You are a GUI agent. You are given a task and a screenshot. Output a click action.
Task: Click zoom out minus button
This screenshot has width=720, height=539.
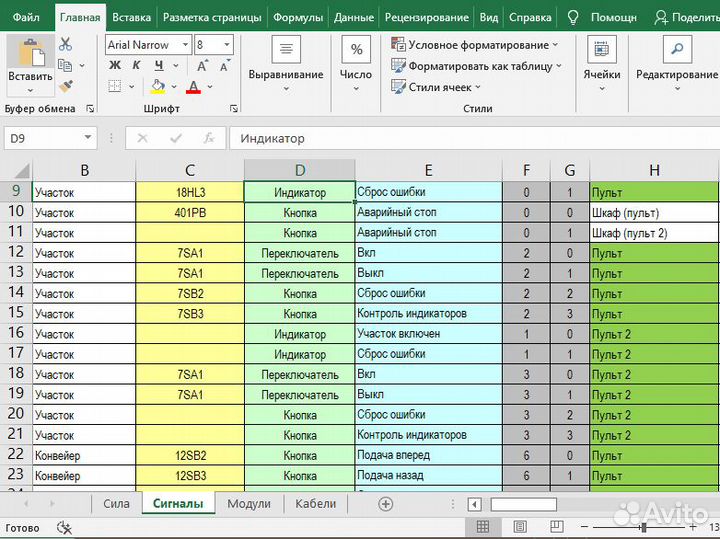[x=584, y=527]
